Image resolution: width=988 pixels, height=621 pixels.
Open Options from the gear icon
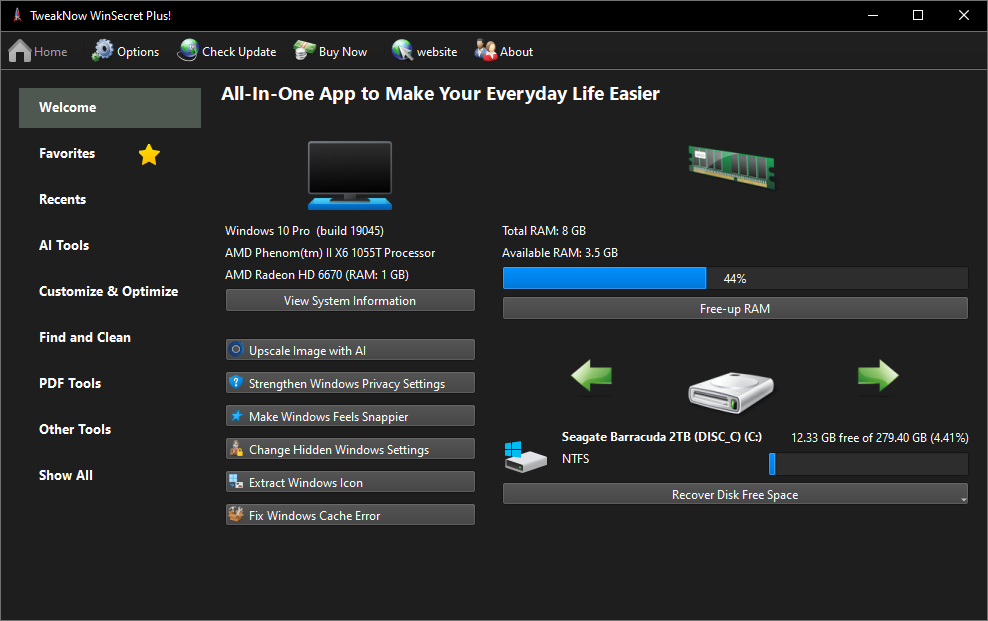(103, 51)
